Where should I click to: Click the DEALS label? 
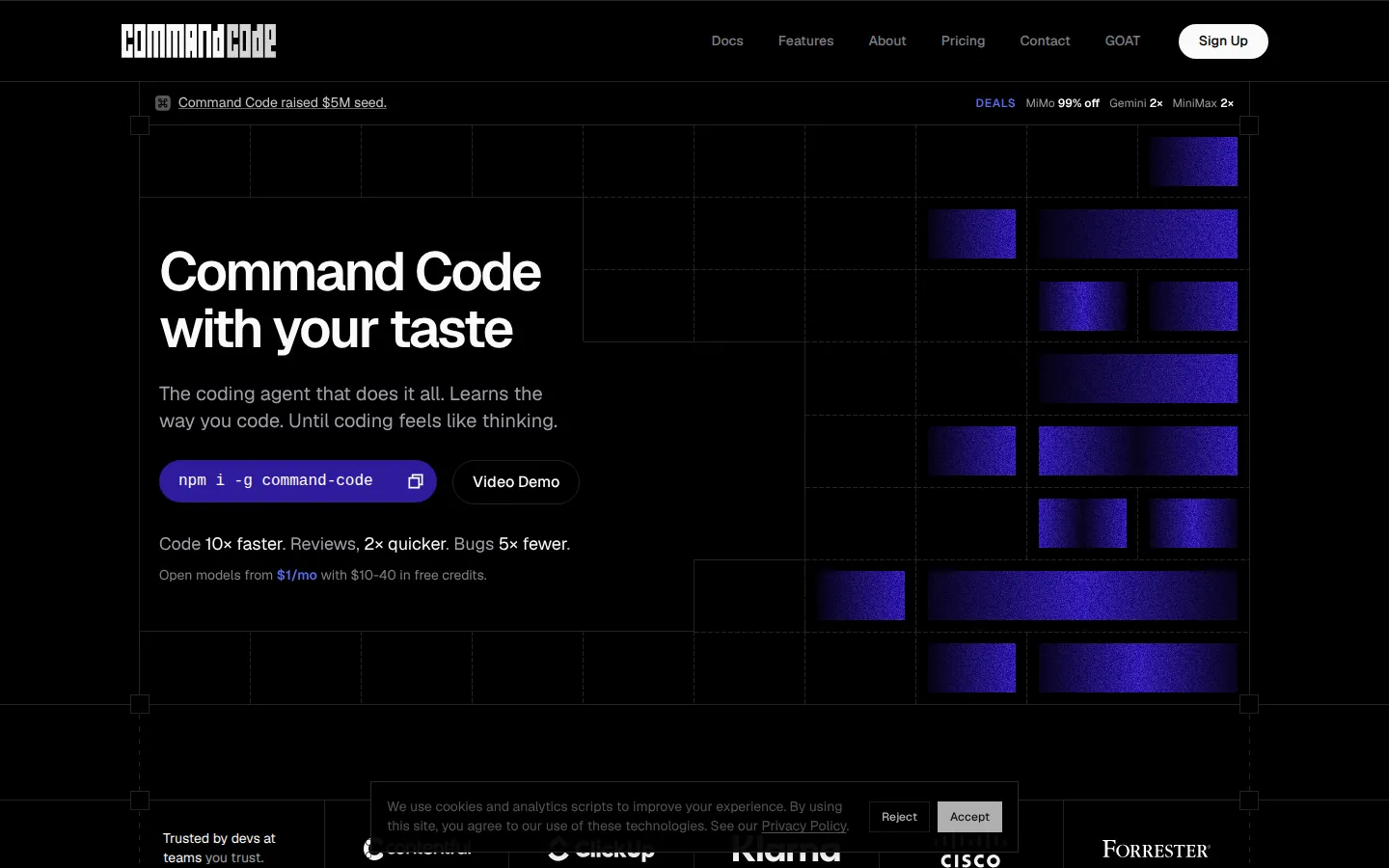pyautogui.click(x=995, y=103)
